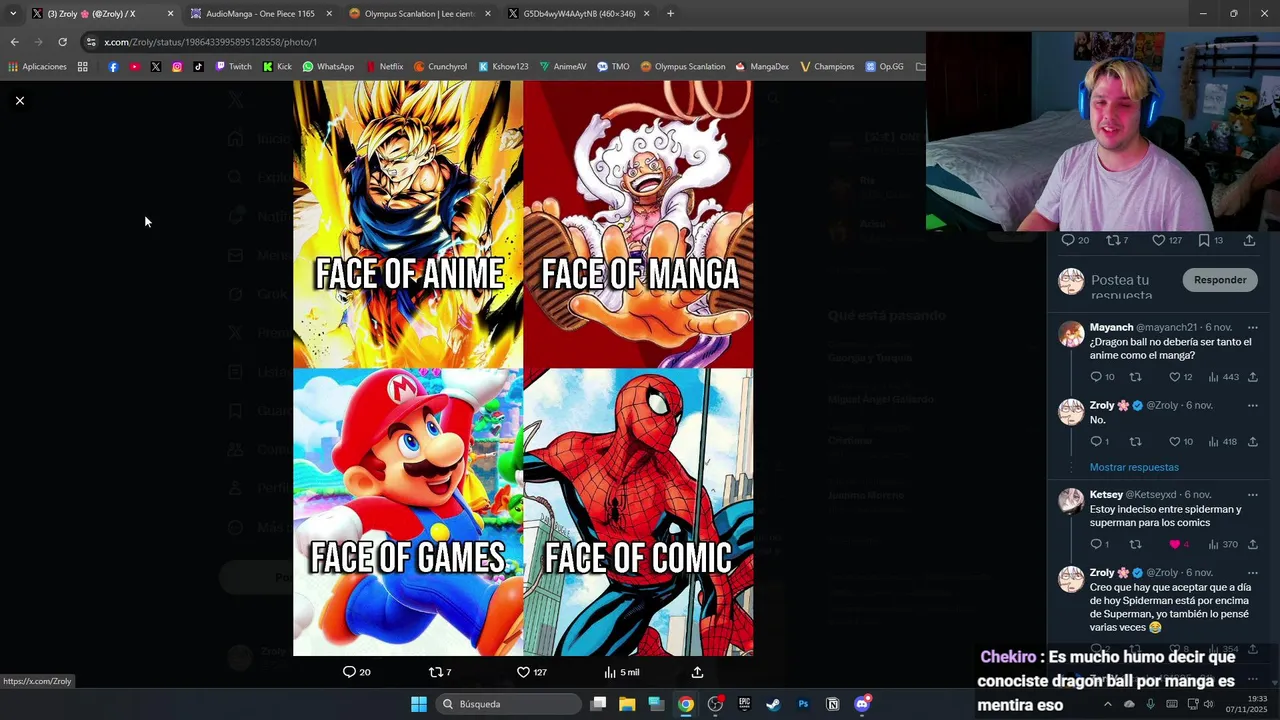Click the taskbar Búsqueda search box
Image resolution: width=1280 pixels, height=720 pixels.
(x=509, y=704)
